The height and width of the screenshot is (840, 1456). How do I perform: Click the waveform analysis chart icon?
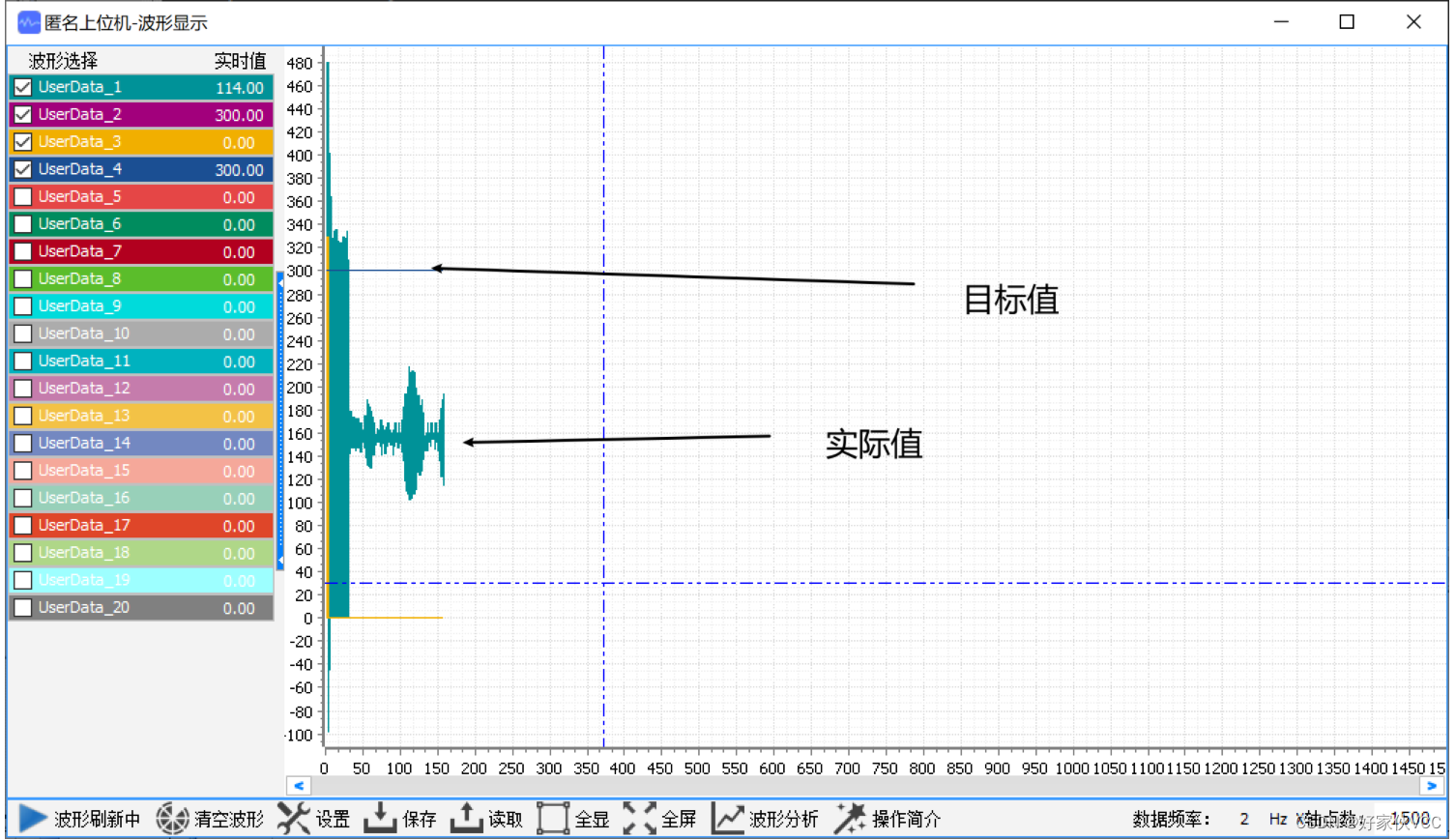pyautogui.click(x=727, y=819)
